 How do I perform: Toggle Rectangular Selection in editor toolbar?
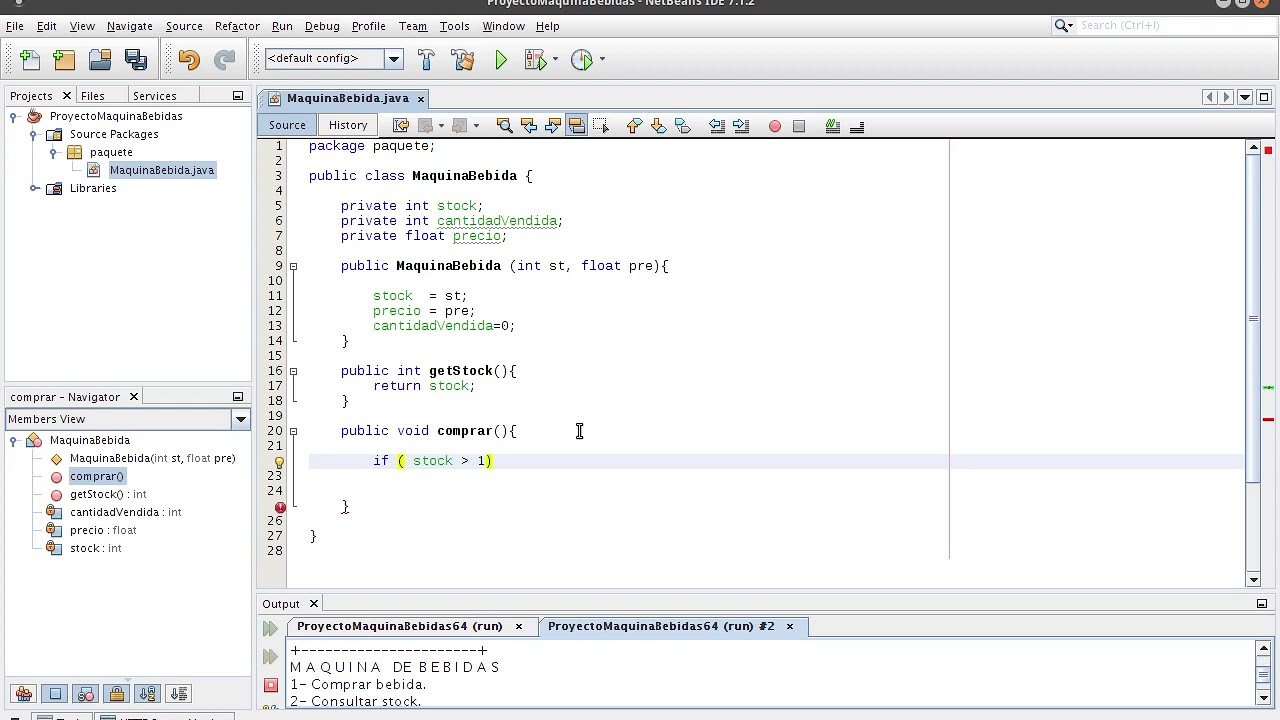pyautogui.click(x=601, y=125)
